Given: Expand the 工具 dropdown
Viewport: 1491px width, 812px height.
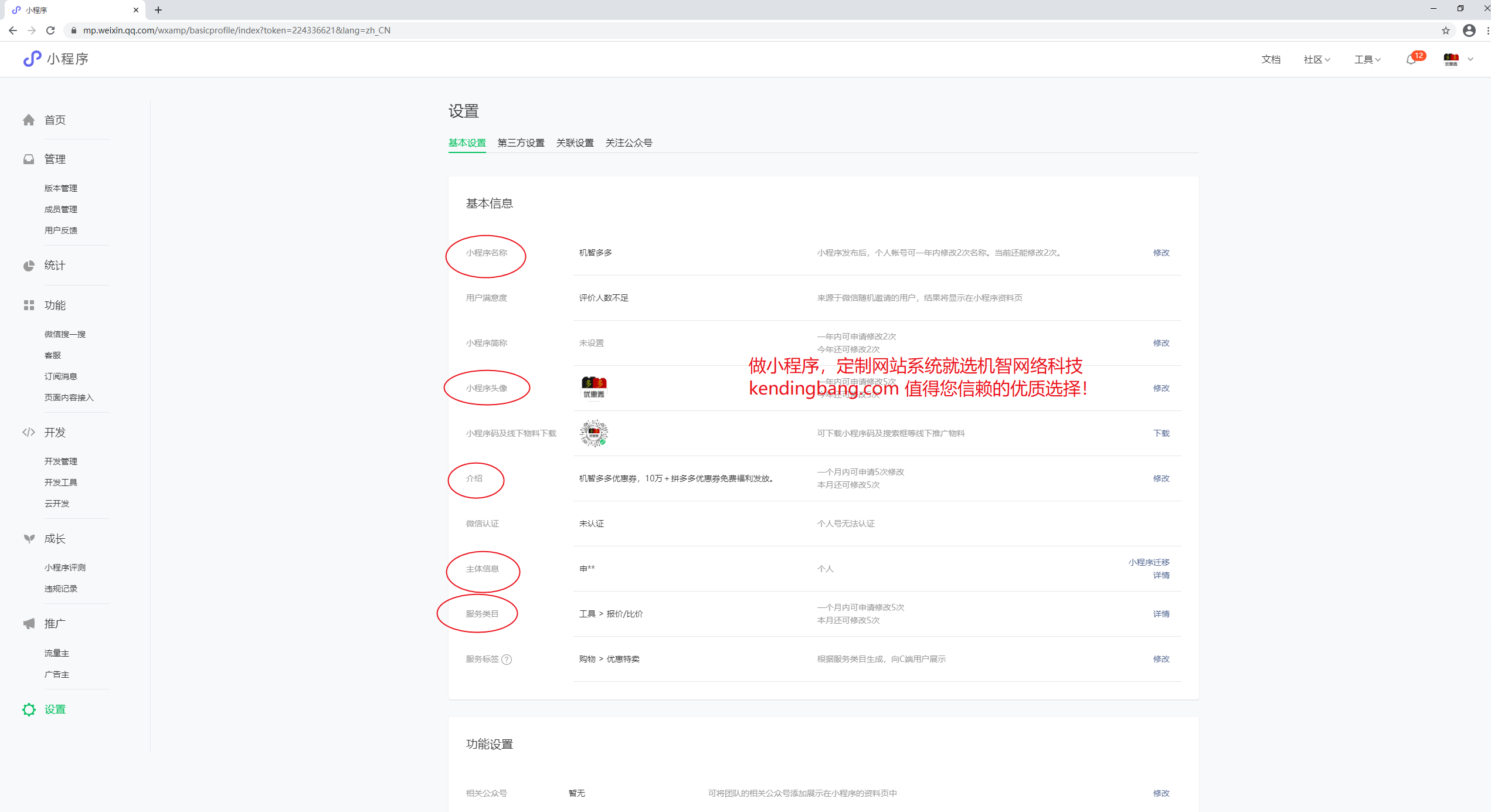Looking at the screenshot, I should tap(1367, 59).
